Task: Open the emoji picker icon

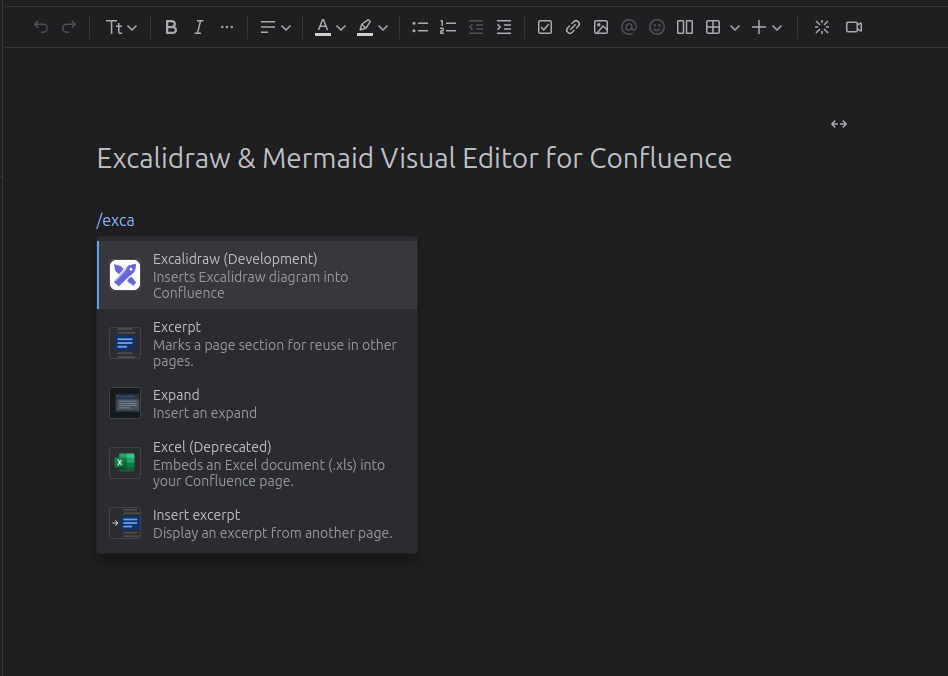Action: 657,27
